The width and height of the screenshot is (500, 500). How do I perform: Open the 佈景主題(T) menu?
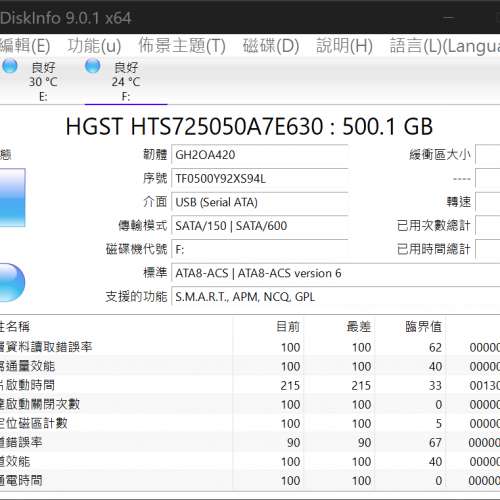(182, 46)
